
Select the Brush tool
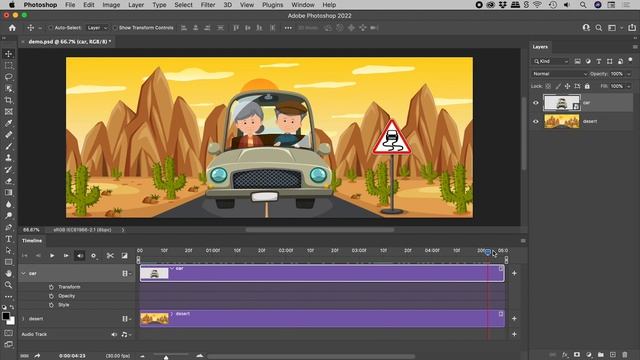pyautogui.click(x=9, y=146)
